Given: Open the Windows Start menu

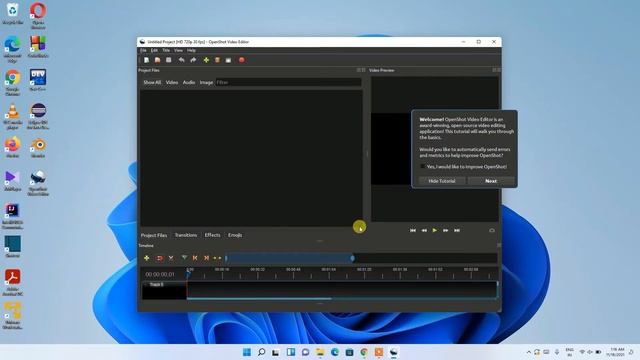Looking at the screenshot, I should (x=247, y=352).
